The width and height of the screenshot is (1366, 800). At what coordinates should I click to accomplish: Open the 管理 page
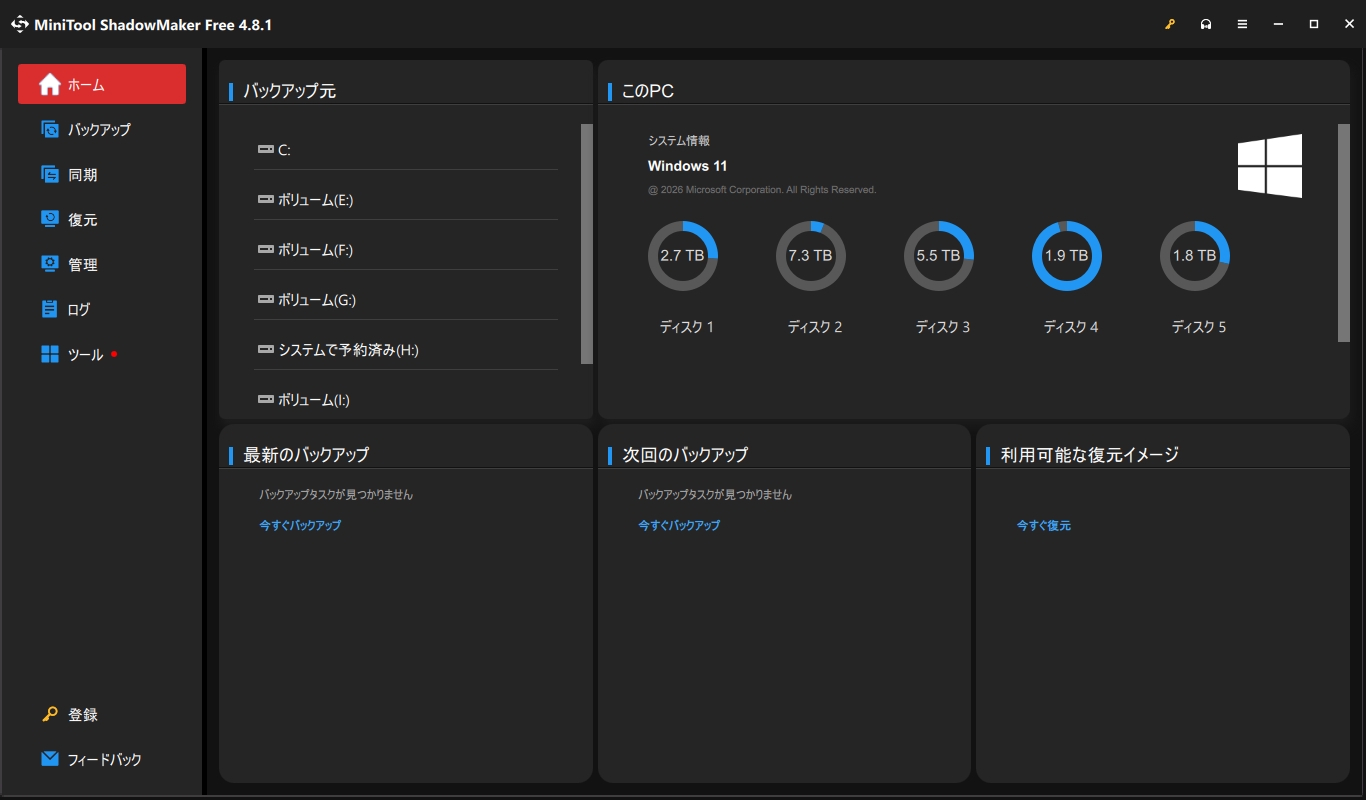tap(102, 264)
